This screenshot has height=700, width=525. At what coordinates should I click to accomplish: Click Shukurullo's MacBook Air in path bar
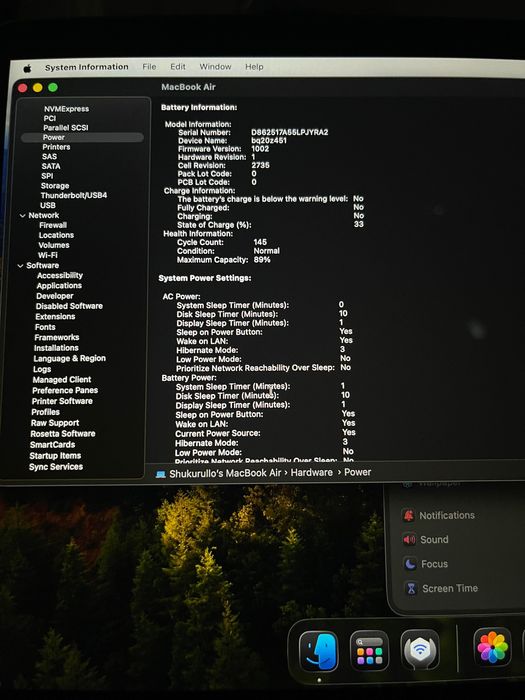[x=225, y=473]
